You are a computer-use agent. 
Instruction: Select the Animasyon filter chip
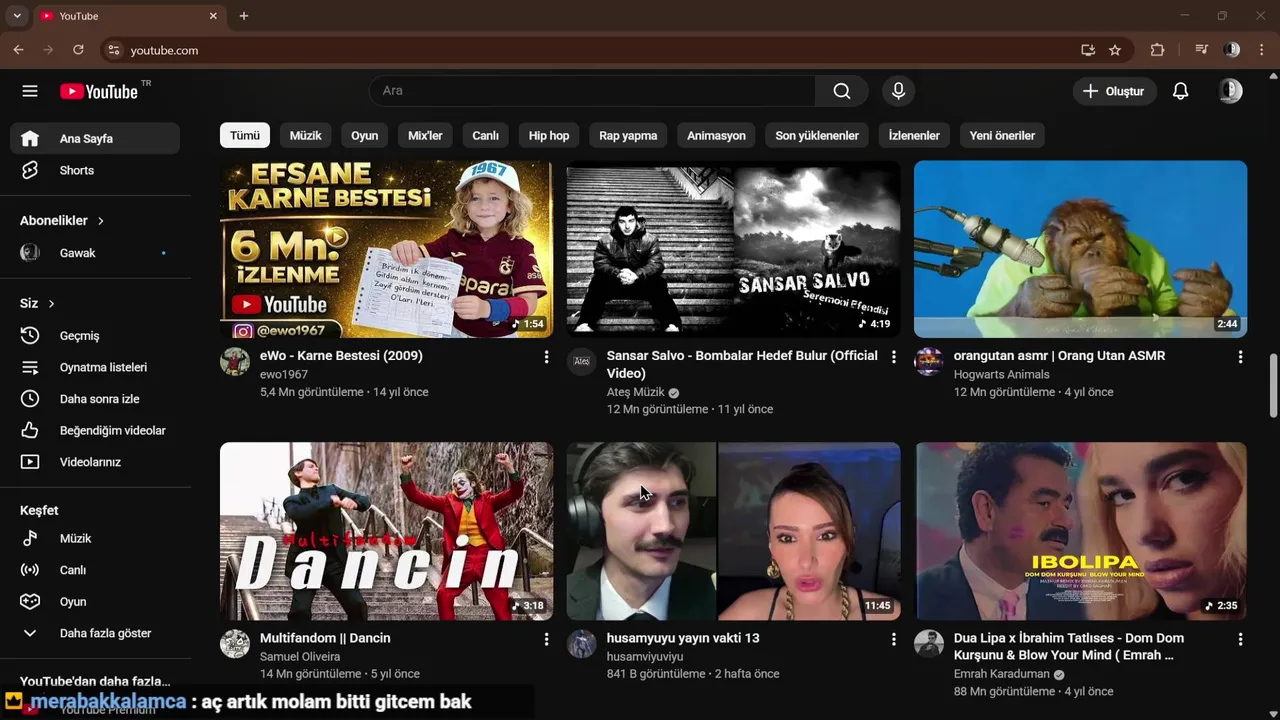tap(716, 135)
